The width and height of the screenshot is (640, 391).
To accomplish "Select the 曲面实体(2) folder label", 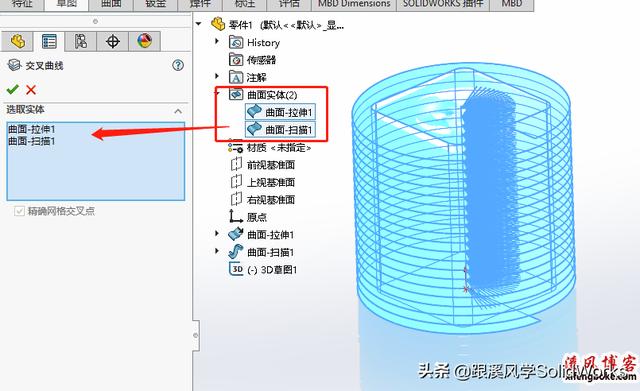I will pos(272,95).
